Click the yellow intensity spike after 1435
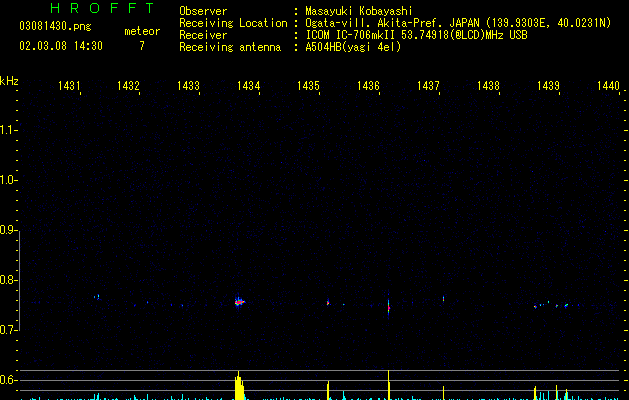This screenshot has height=400, width=629. [328, 390]
